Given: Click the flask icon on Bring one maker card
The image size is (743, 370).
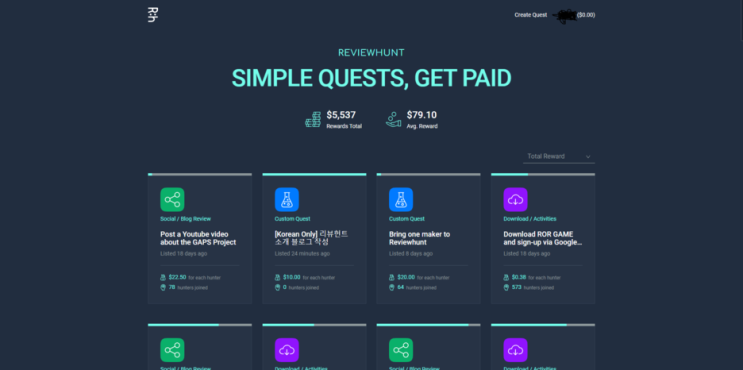Looking at the screenshot, I should coord(401,199).
